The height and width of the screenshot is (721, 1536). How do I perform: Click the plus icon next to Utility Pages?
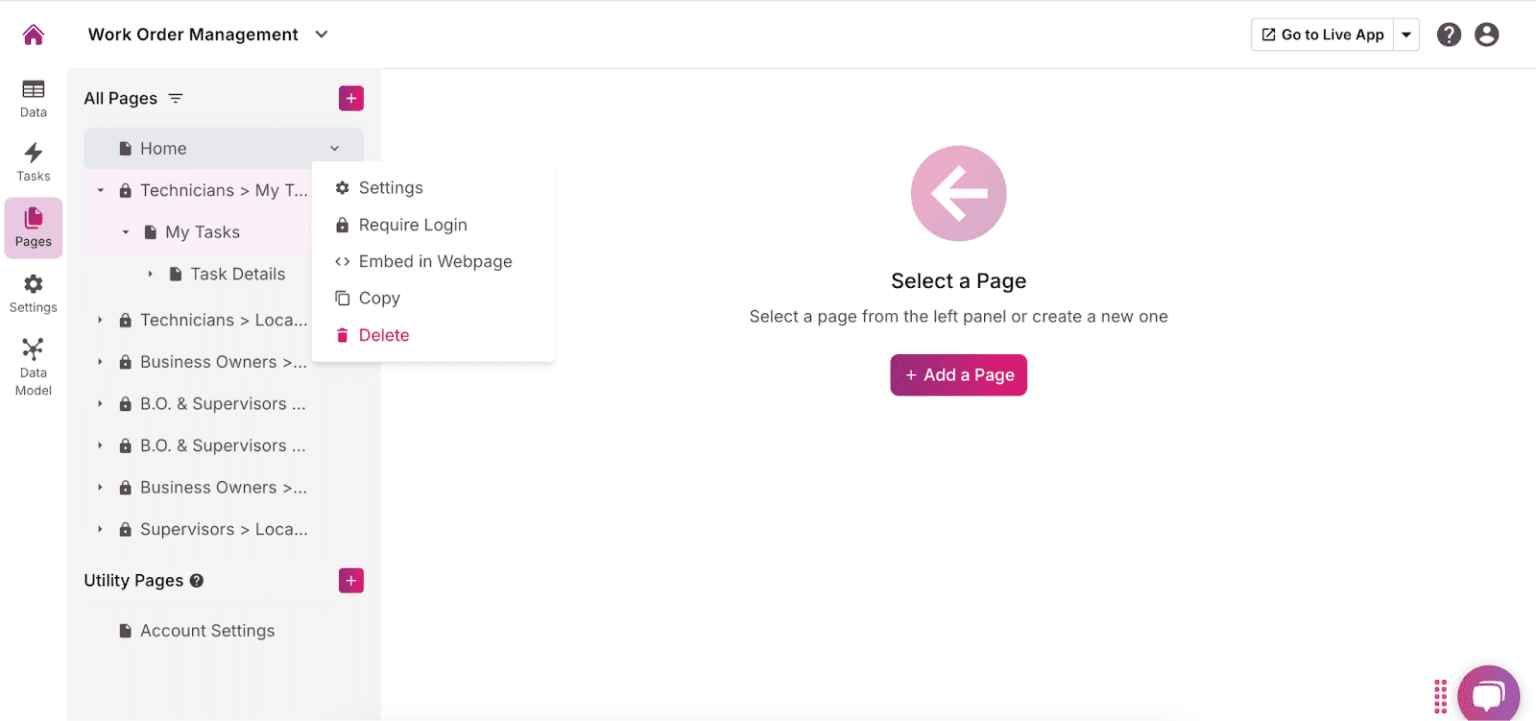[x=351, y=580]
